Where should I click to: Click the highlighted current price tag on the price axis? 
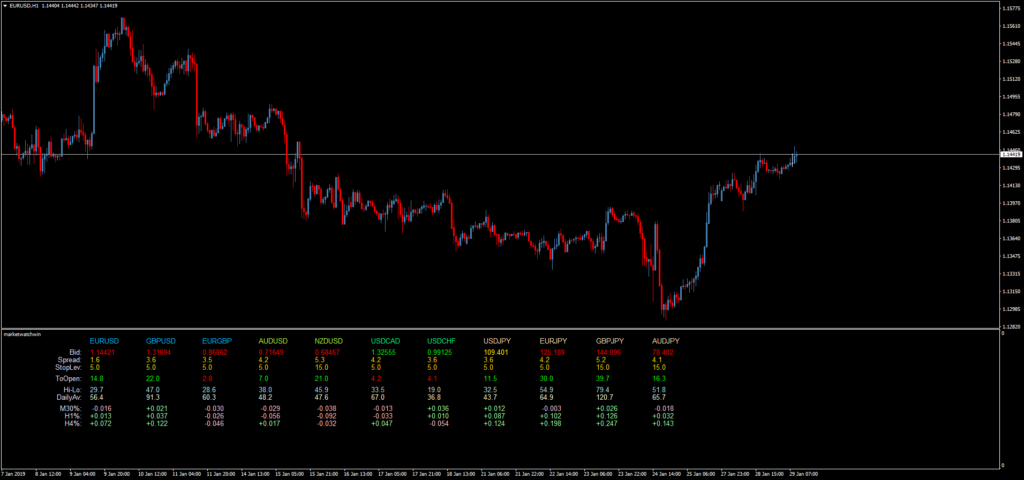tap(1011, 154)
